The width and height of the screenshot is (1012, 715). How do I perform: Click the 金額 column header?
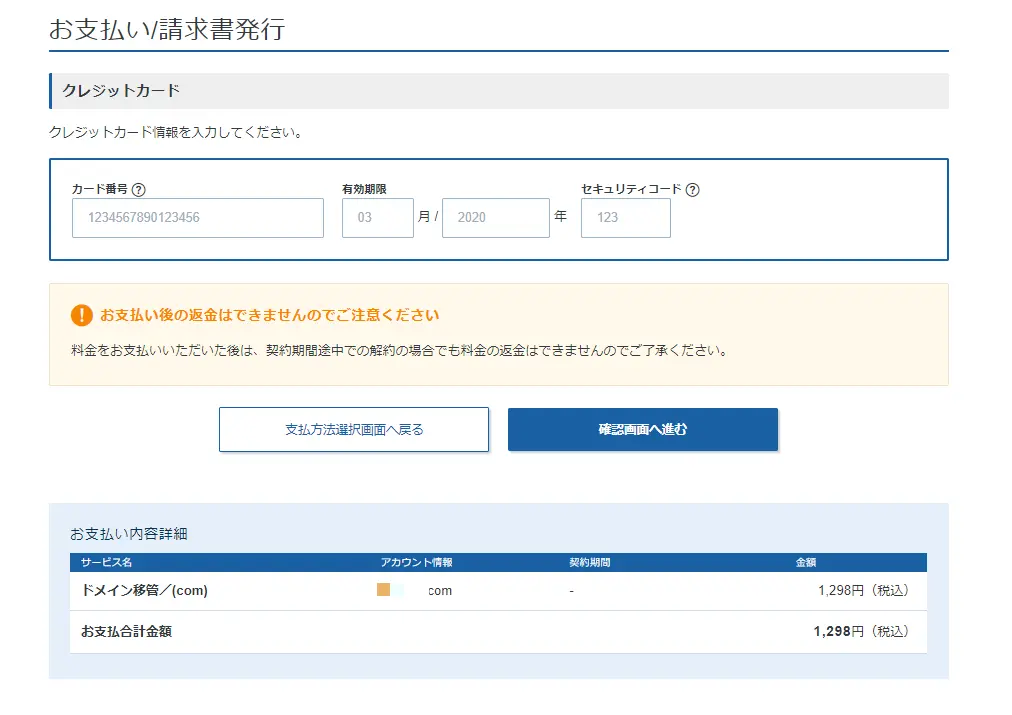tap(806, 563)
